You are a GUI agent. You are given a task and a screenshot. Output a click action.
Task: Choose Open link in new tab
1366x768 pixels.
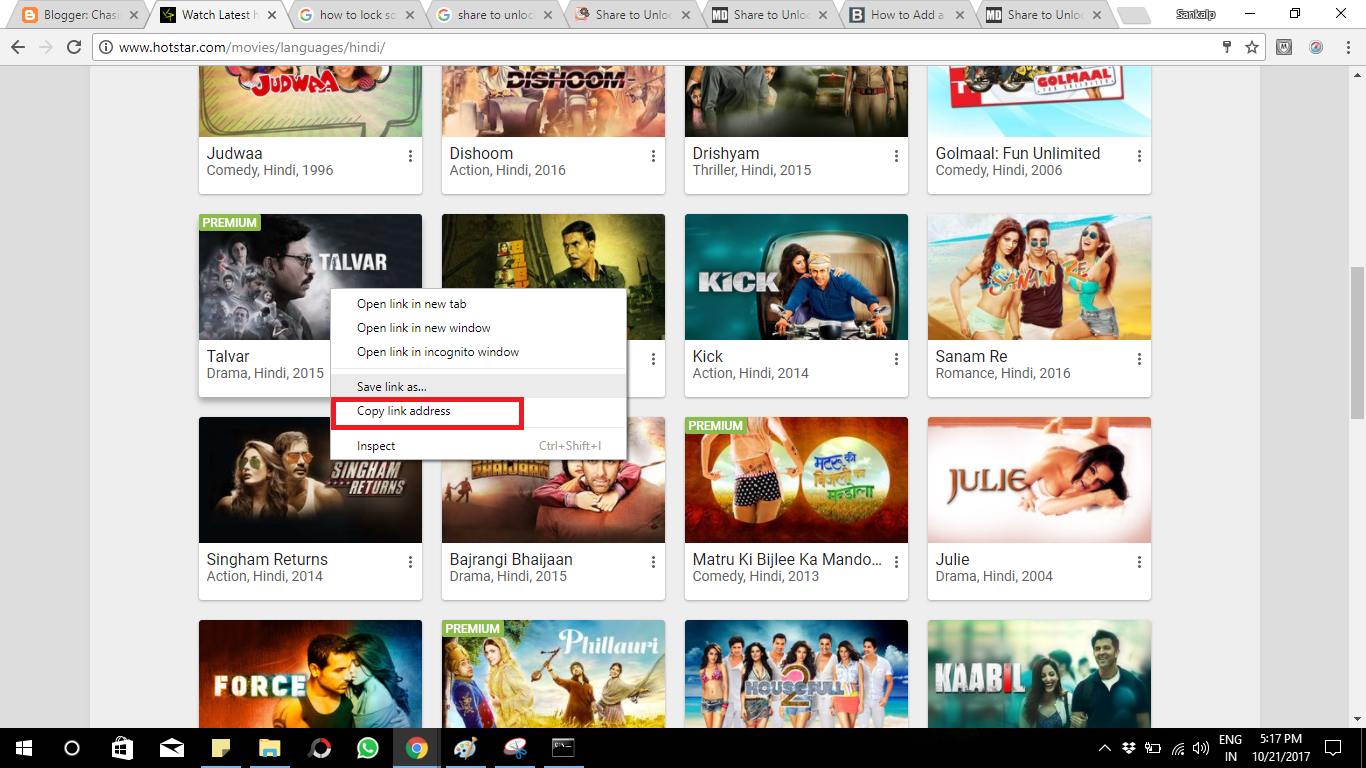click(x=478, y=304)
